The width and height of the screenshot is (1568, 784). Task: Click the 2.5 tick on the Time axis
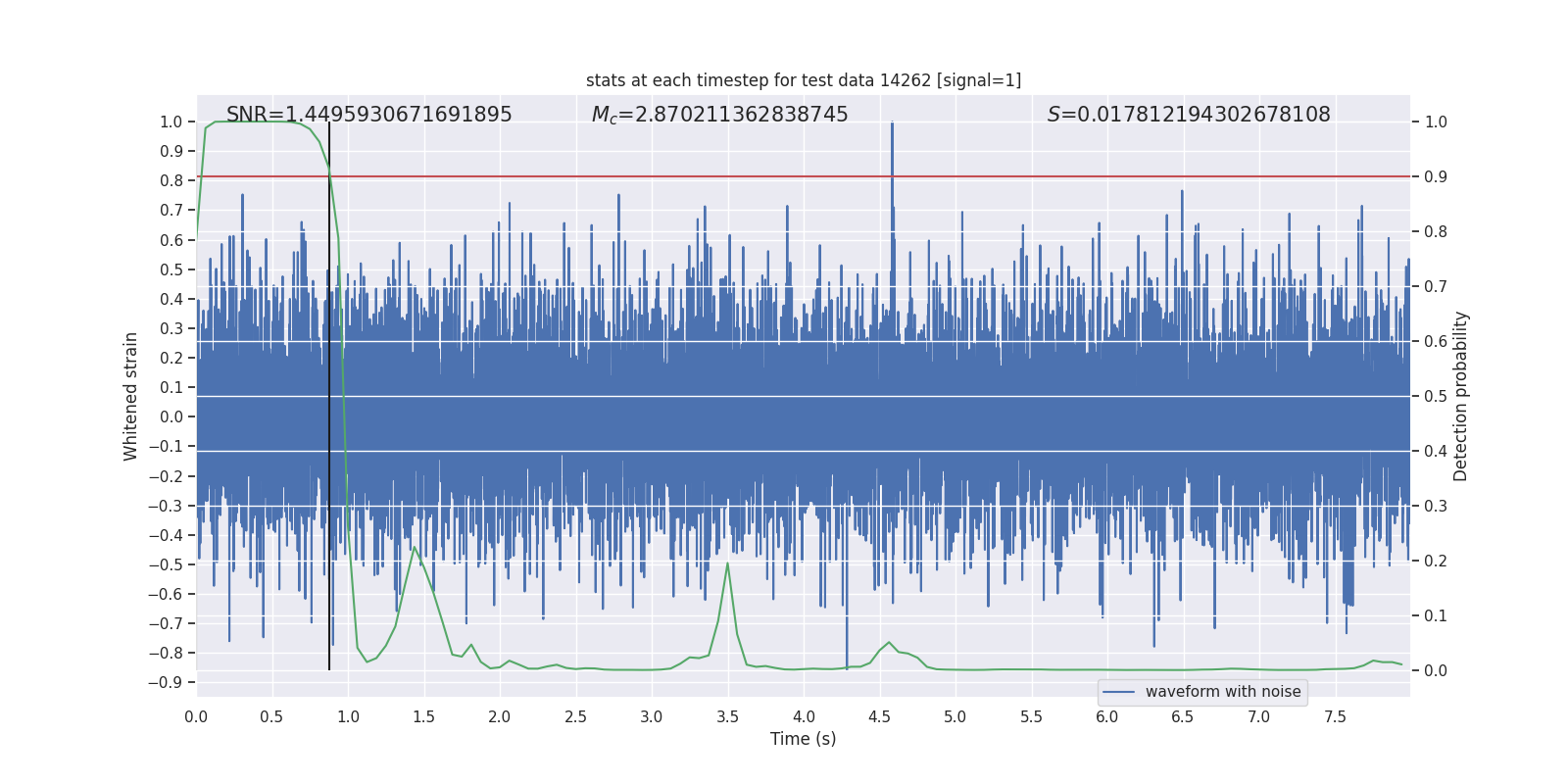(x=575, y=717)
